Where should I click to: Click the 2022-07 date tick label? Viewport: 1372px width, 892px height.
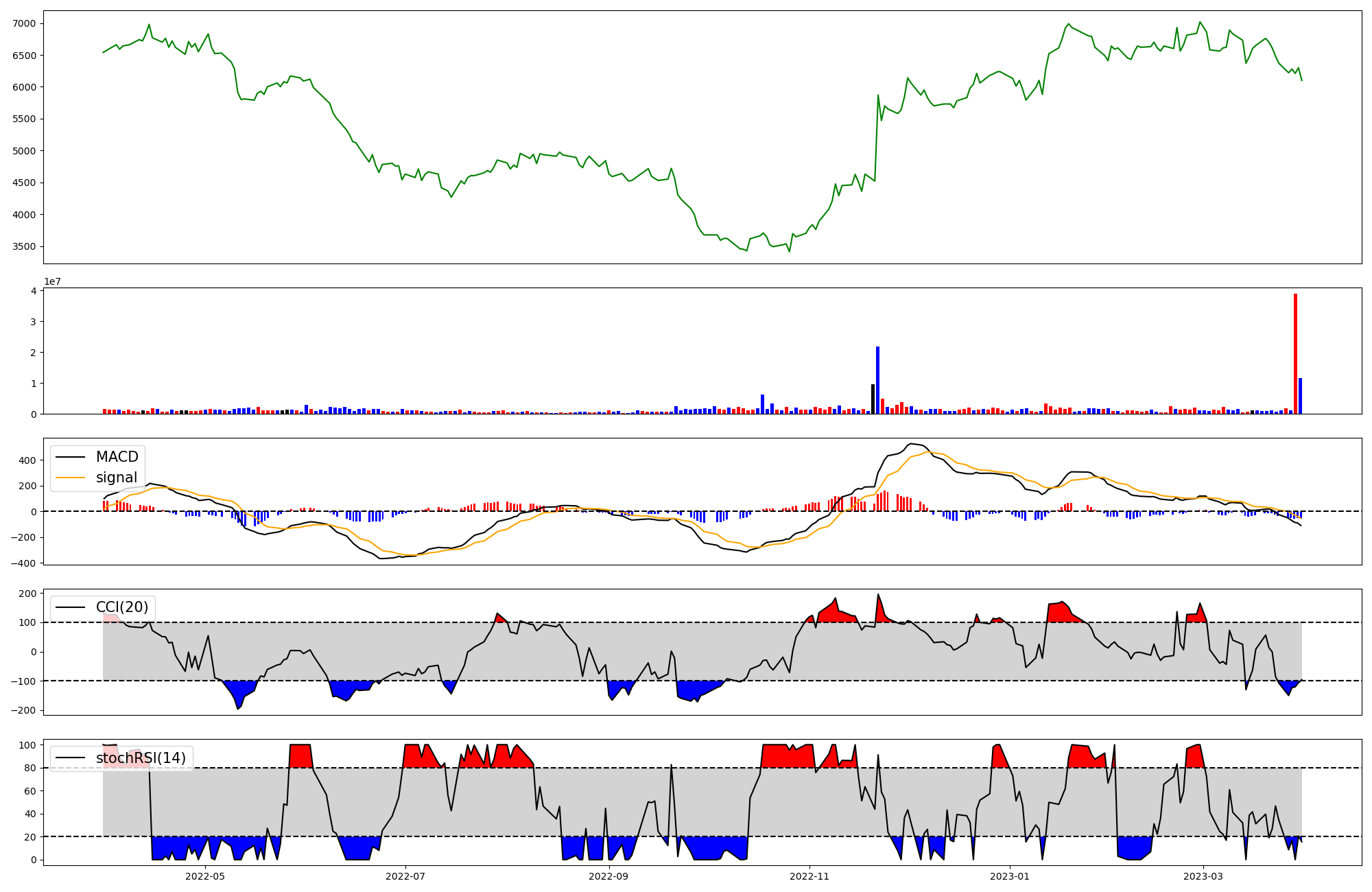tap(405, 876)
